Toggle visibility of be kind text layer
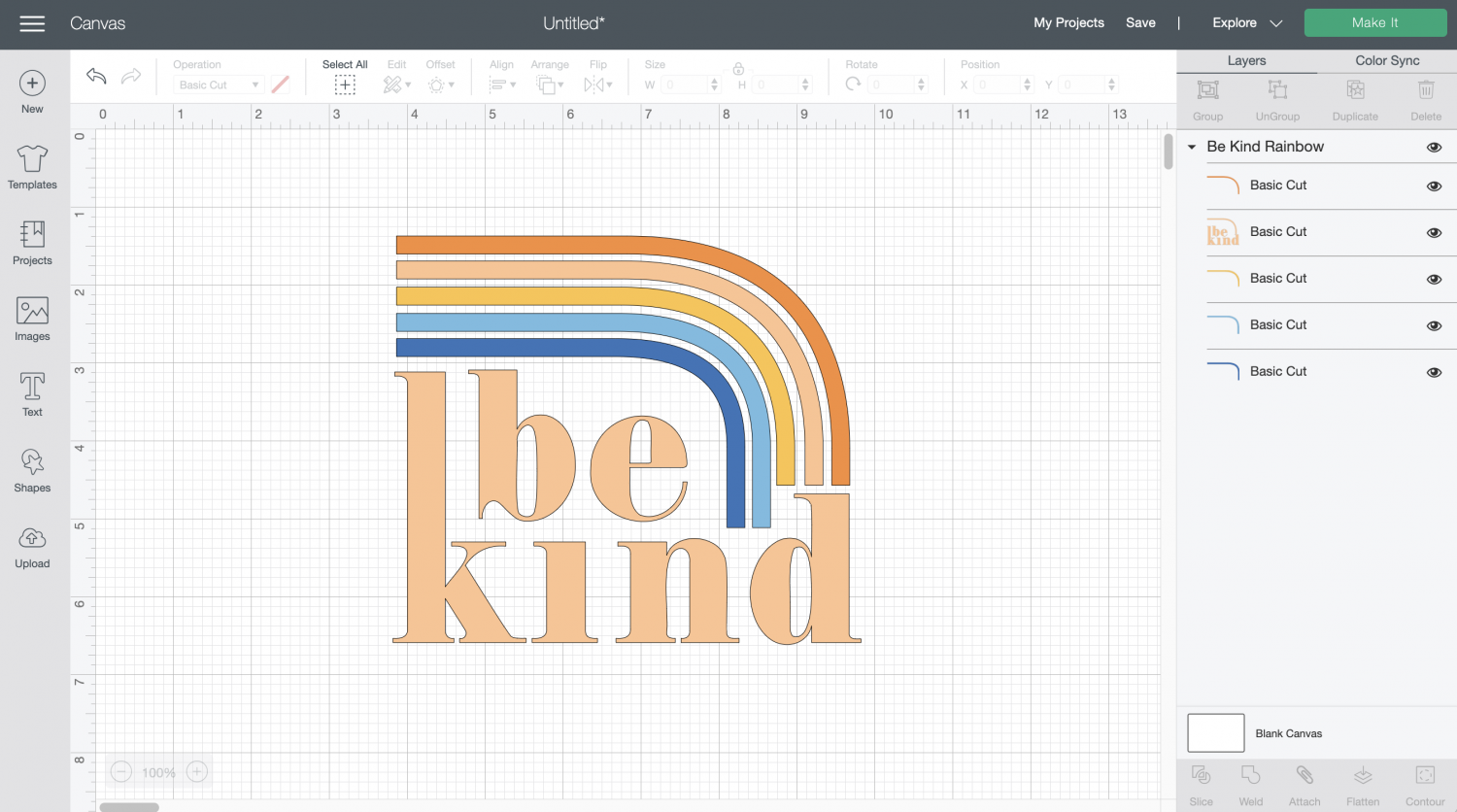 [1434, 233]
